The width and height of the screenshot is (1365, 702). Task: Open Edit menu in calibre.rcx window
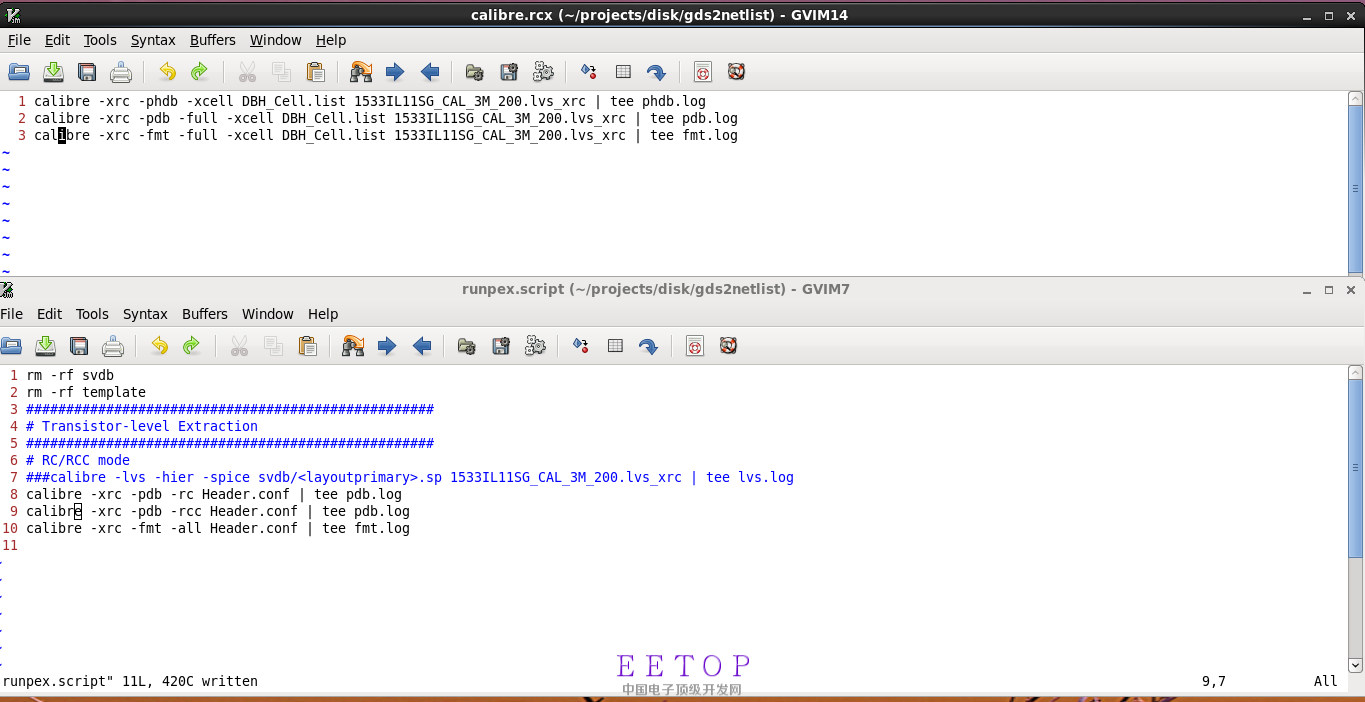(x=57, y=40)
